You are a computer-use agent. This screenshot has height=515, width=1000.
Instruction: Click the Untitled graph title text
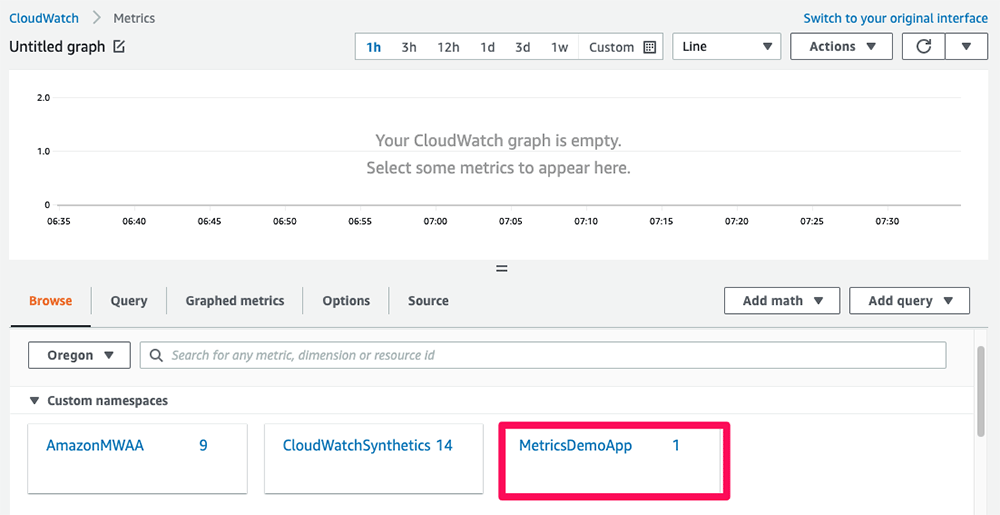point(57,47)
